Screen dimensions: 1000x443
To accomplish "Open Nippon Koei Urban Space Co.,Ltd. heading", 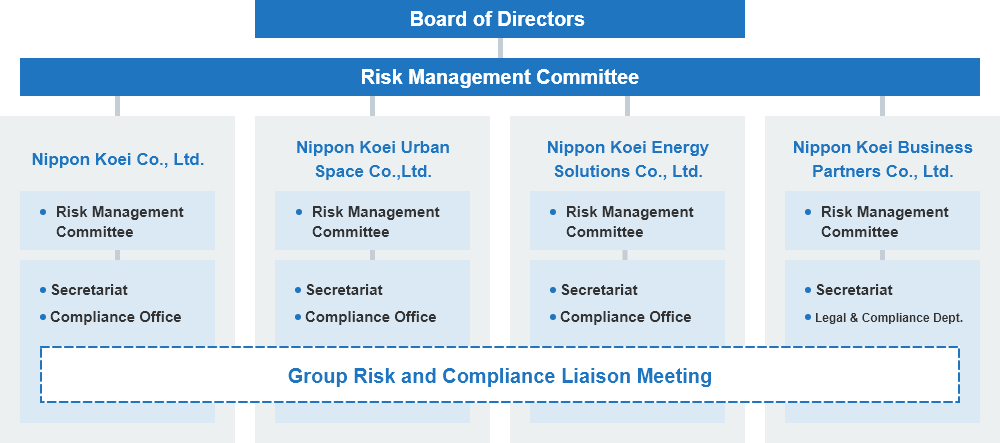I will pyautogui.click(x=373, y=159).
